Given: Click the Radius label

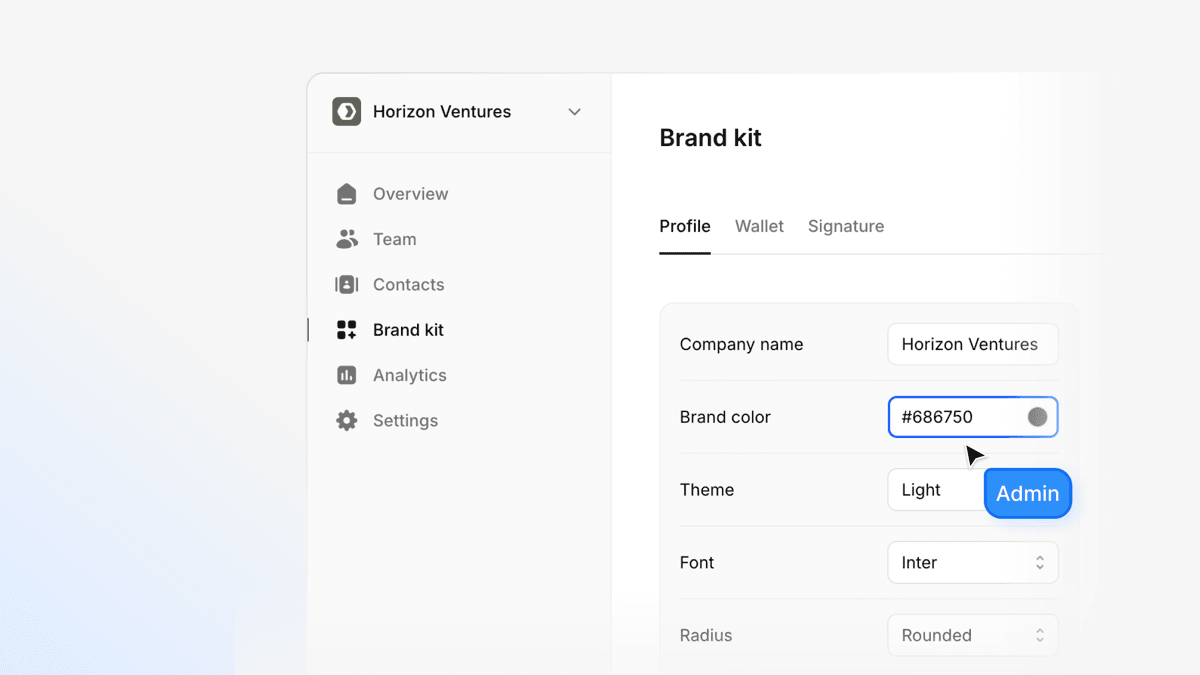Looking at the screenshot, I should coord(706,635).
